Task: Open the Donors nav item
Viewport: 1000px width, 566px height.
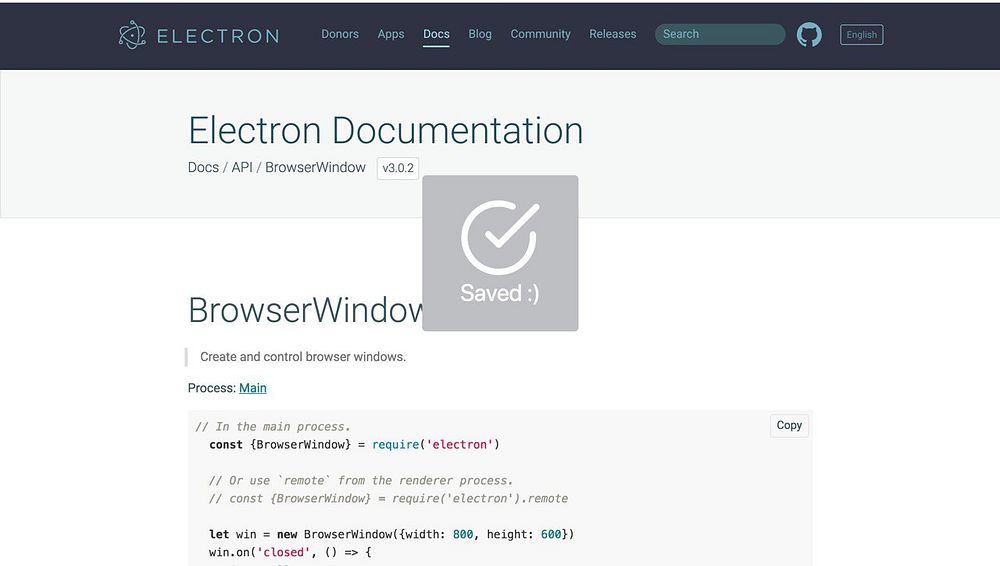Action: coord(340,34)
